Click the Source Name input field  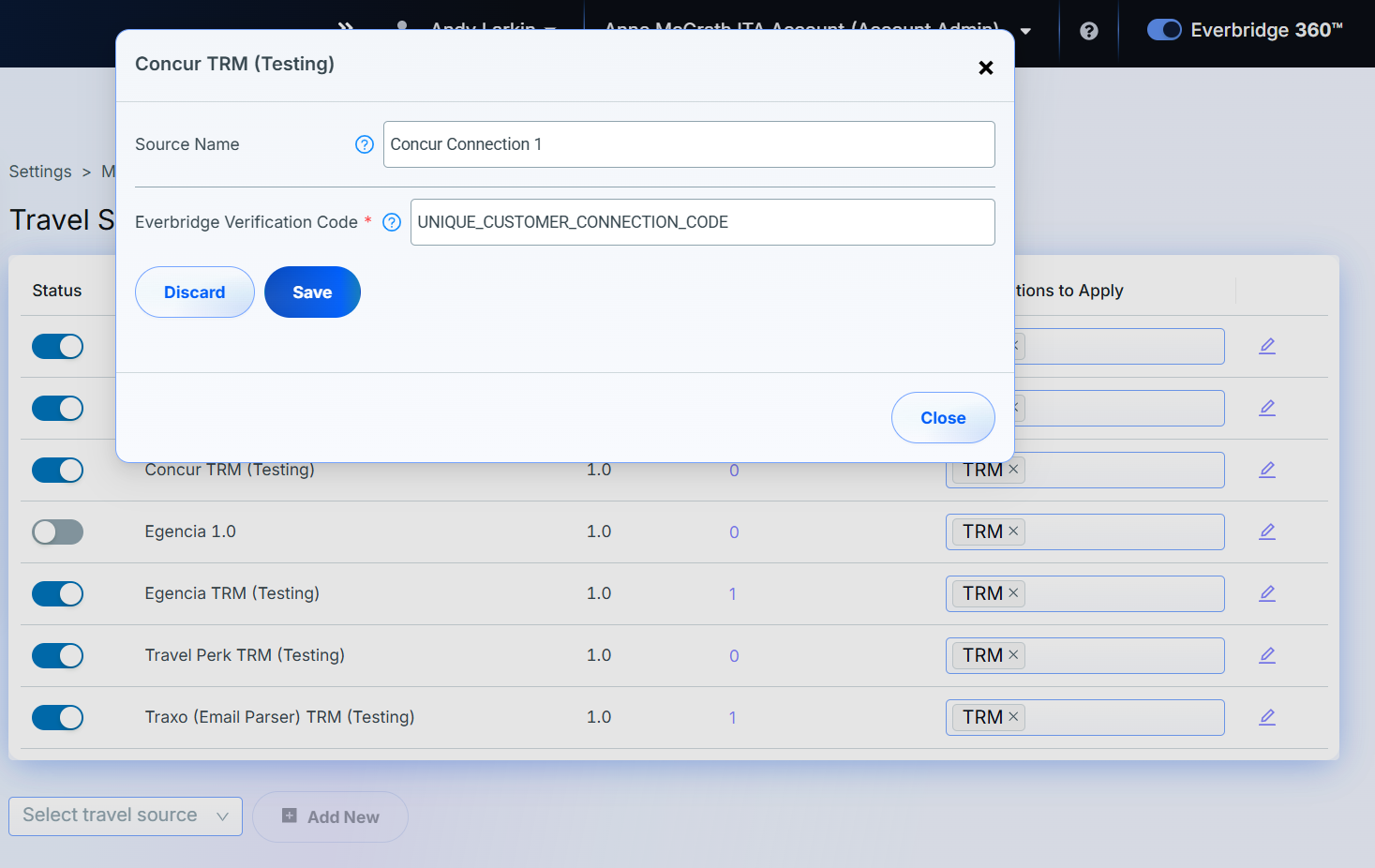pos(689,144)
